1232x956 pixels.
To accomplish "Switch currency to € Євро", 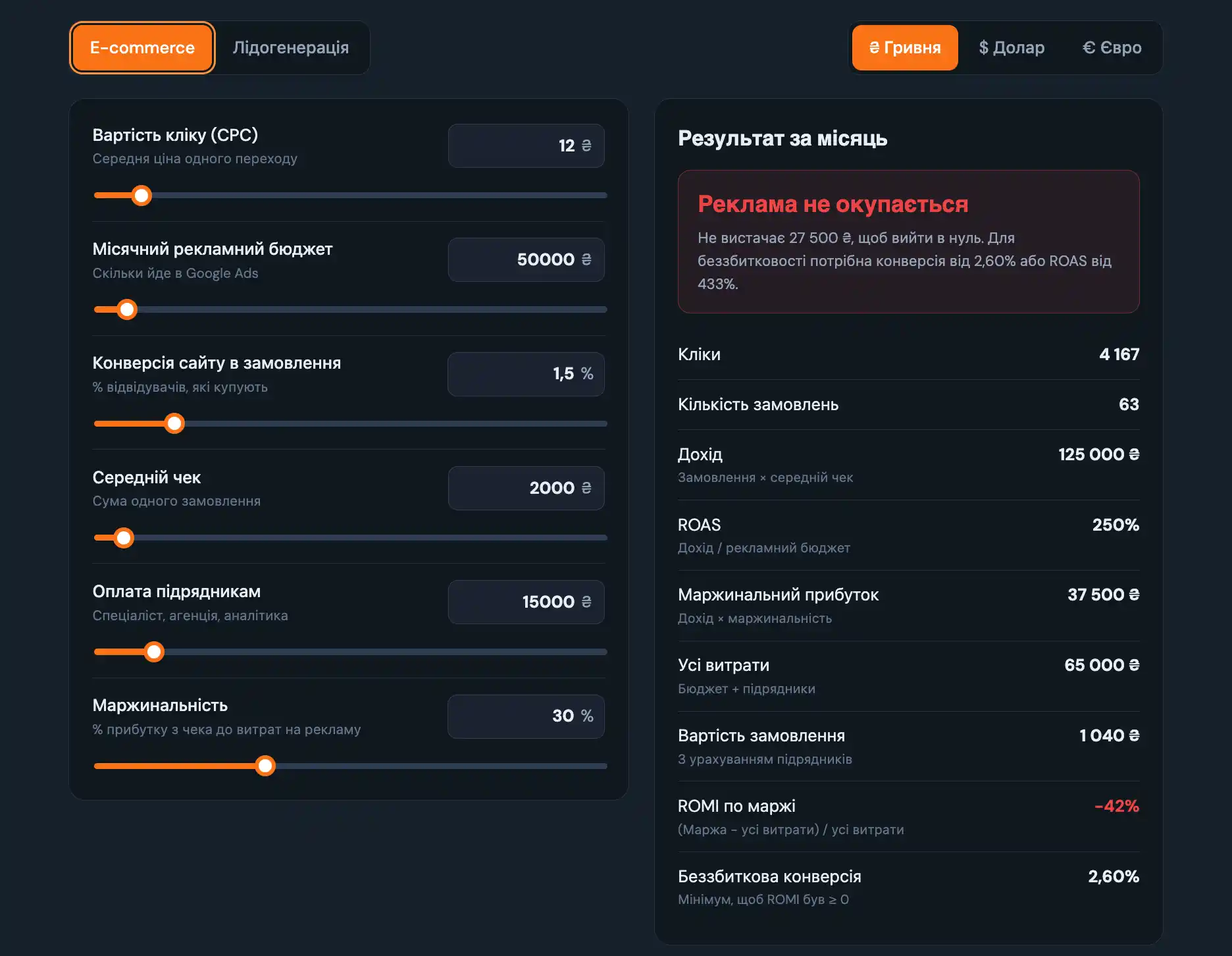I will tap(1112, 47).
